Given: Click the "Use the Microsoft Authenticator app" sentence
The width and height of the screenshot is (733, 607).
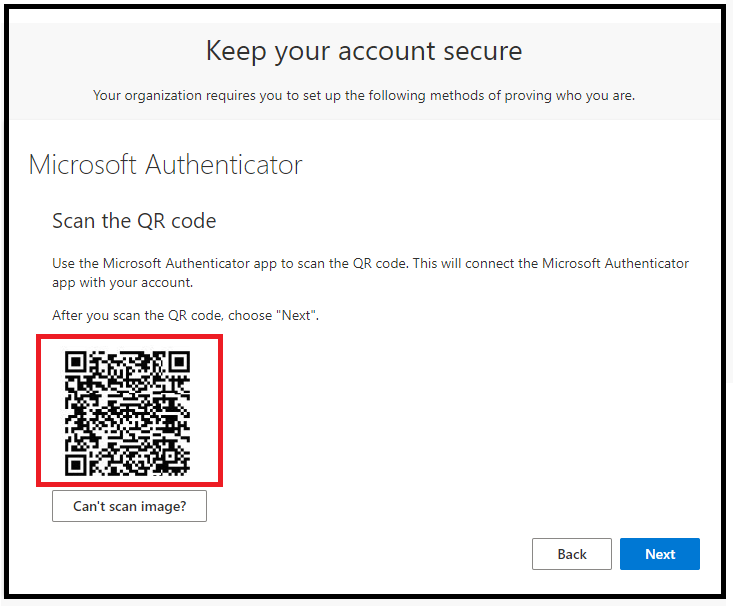Looking at the screenshot, I should click(x=370, y=263).
